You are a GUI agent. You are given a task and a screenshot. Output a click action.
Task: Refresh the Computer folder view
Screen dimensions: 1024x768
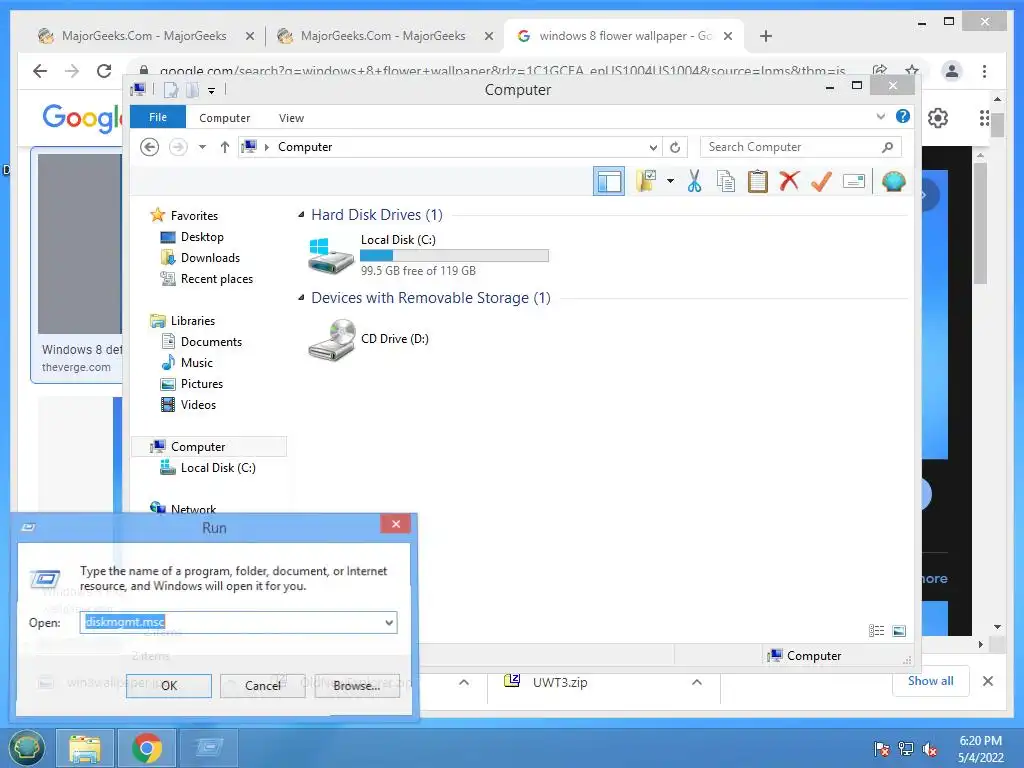[675, 147]
